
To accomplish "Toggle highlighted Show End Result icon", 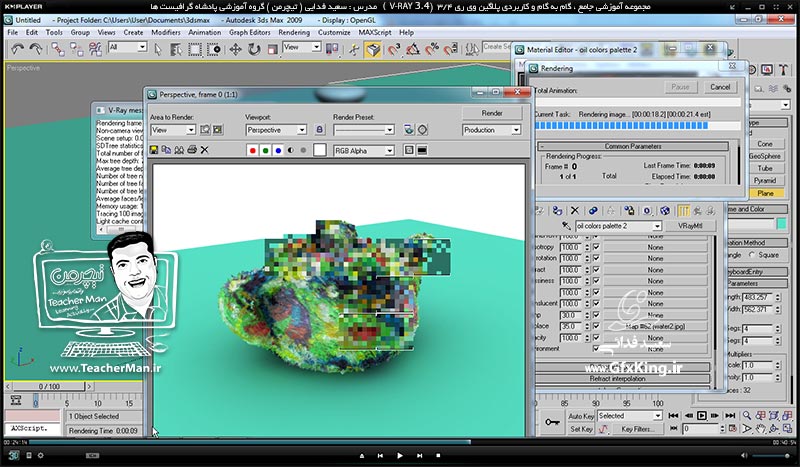I will pos(684,211).
